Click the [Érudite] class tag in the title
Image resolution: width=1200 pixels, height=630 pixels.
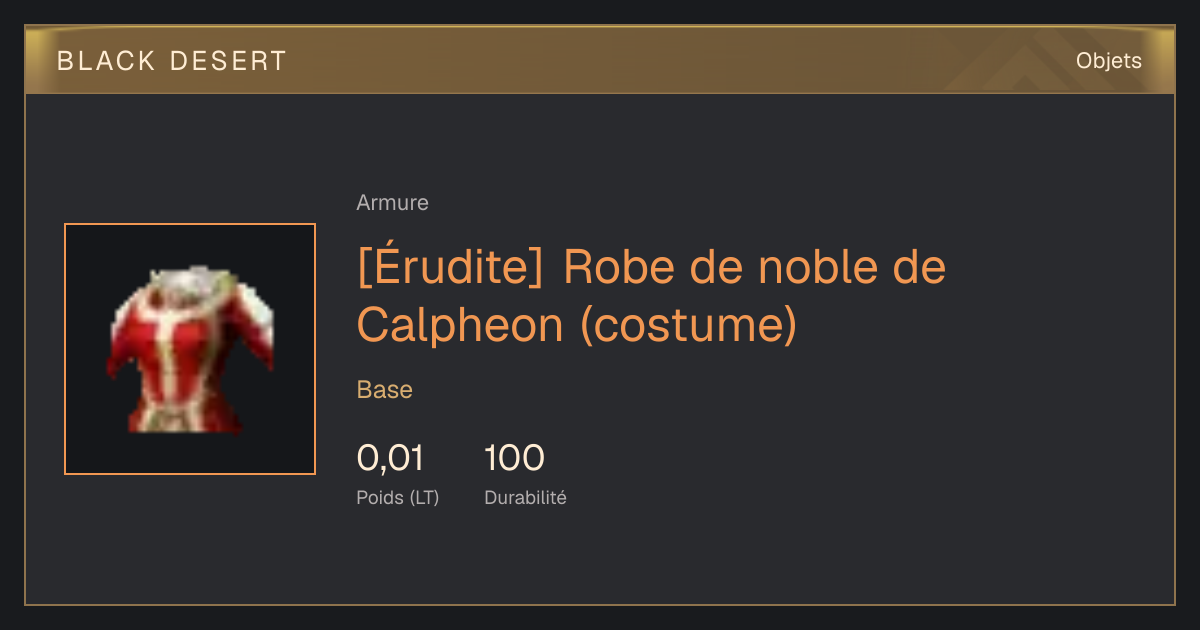click(450, 268)
